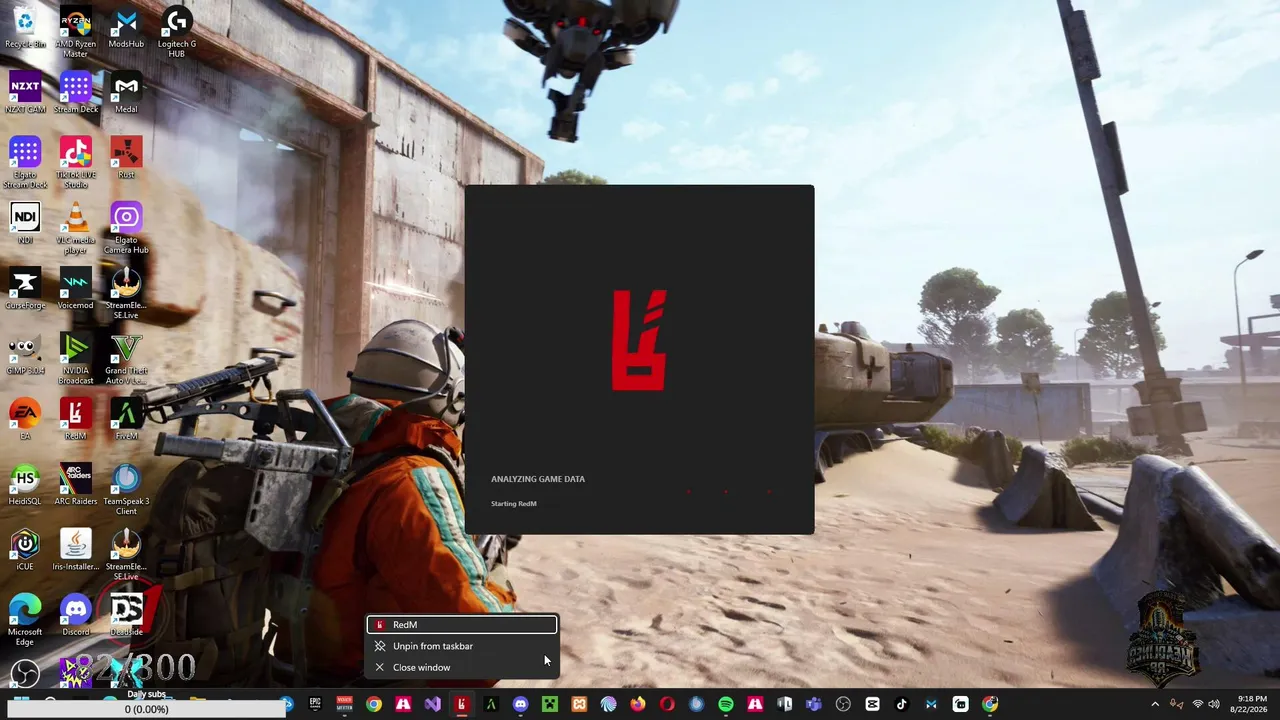Open Firefox from the taskbar
The image size is (1280, 720).
[x=637, y=704]
